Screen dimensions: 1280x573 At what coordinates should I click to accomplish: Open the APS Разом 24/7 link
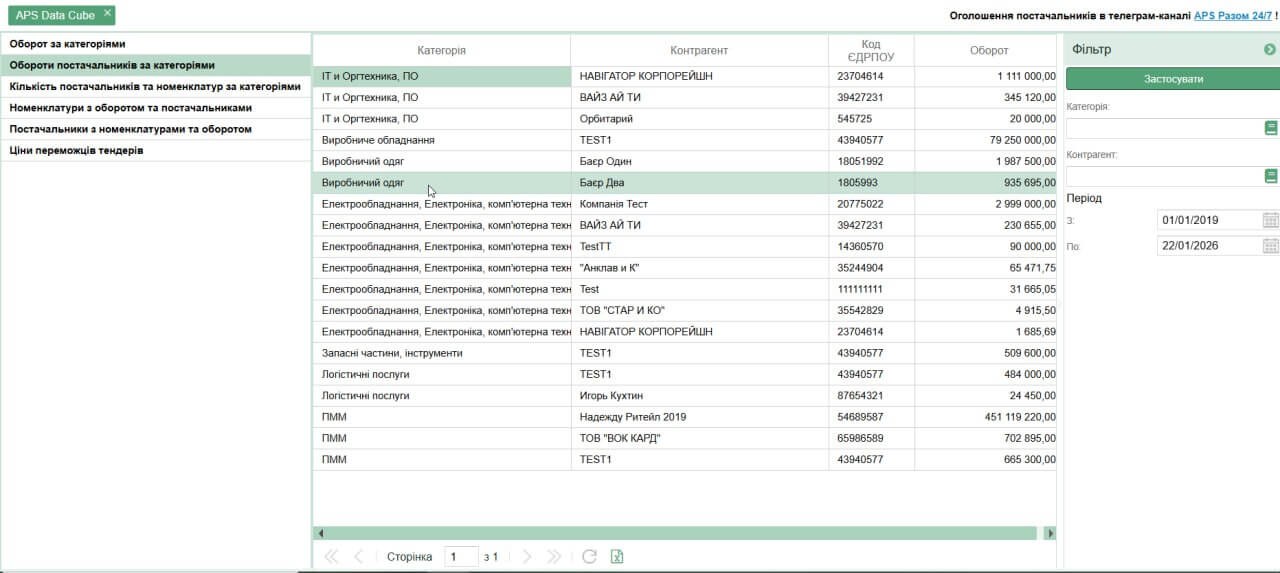click(1232, 16)
